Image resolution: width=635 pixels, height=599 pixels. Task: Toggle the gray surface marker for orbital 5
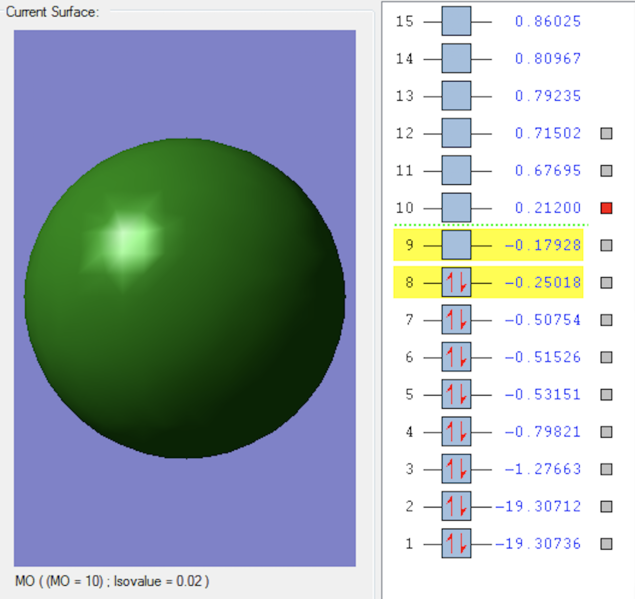point(606,394)
